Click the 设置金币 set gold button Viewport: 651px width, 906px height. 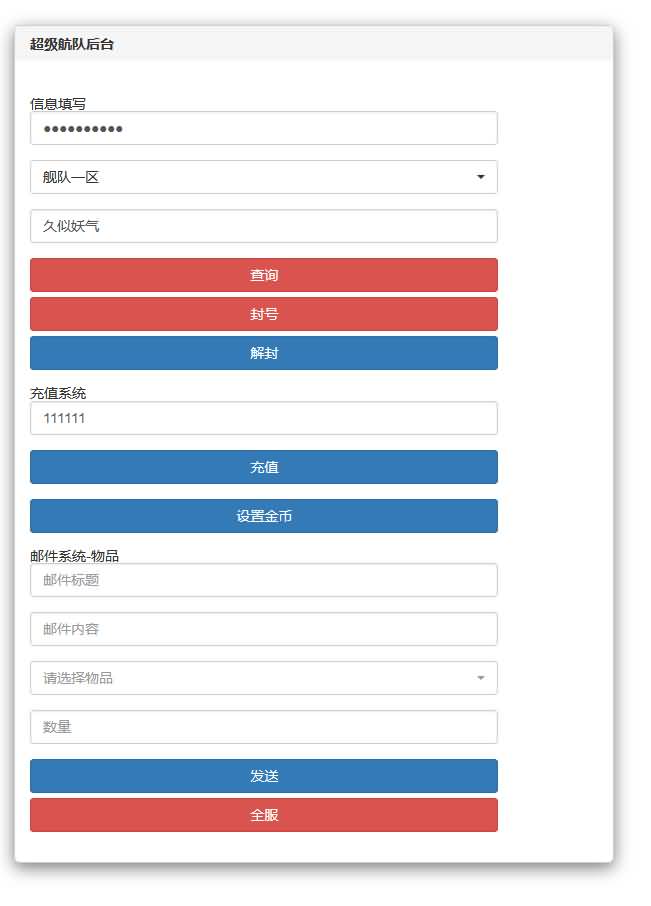click(264, 516)
